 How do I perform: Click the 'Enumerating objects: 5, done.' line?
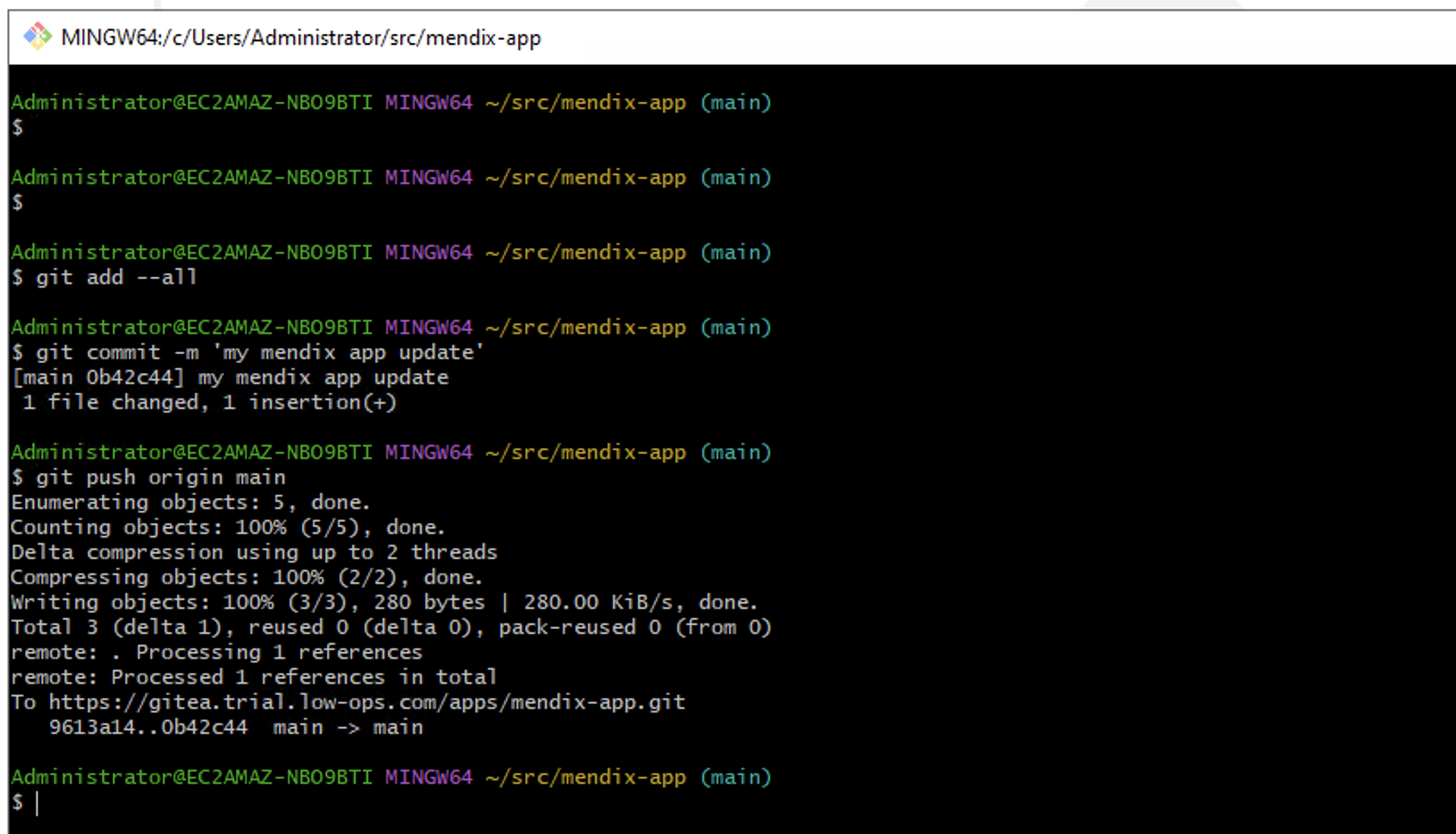click(190, 502)
